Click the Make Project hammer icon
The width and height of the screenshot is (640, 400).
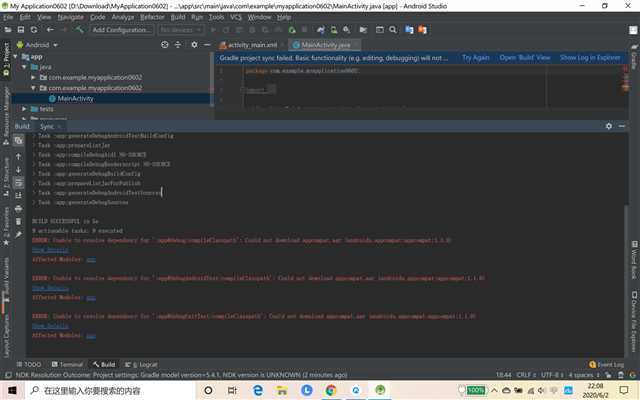(x=79, y=30)
